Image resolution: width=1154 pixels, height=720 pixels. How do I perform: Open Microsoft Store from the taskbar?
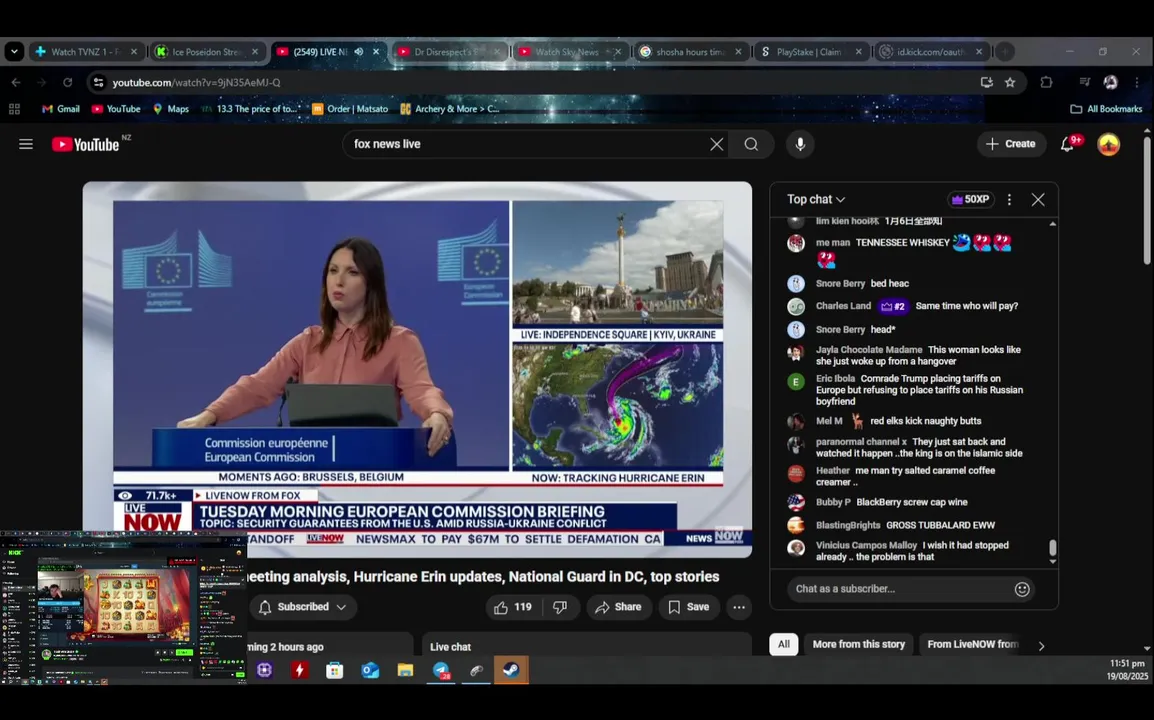coord(334,670)
